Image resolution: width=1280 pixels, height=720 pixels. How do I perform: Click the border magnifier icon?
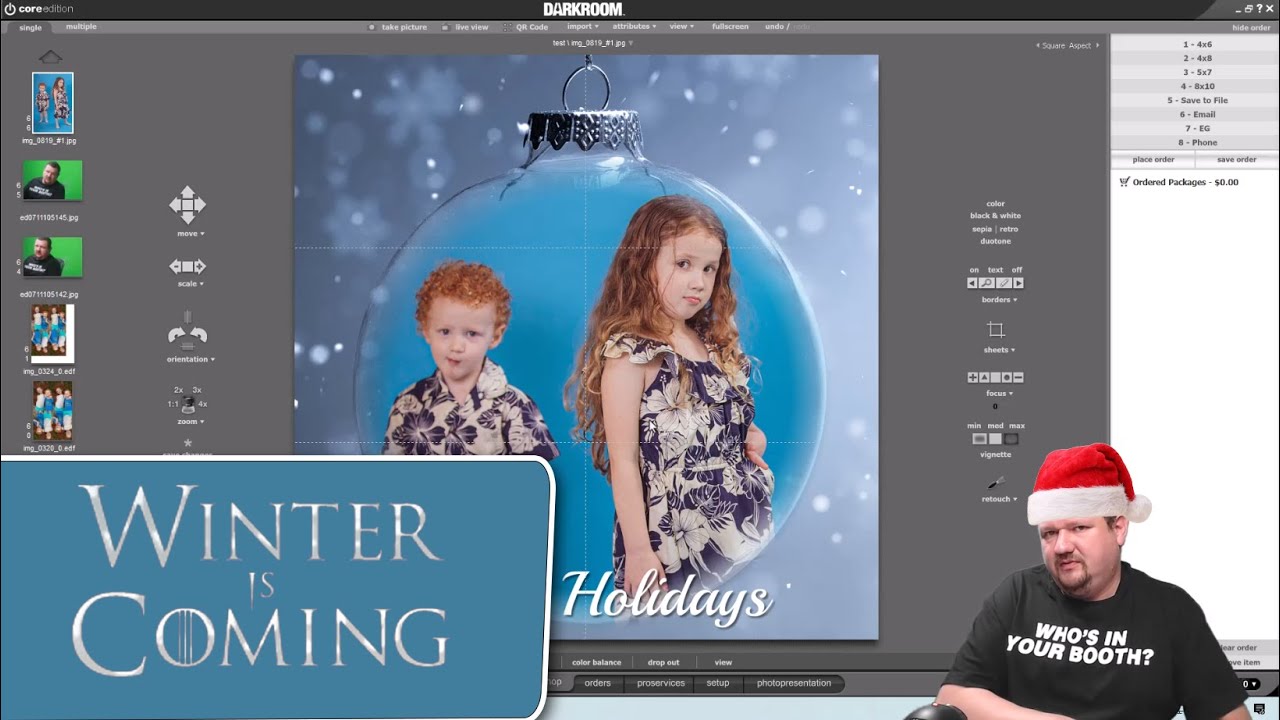click(987, 283)
